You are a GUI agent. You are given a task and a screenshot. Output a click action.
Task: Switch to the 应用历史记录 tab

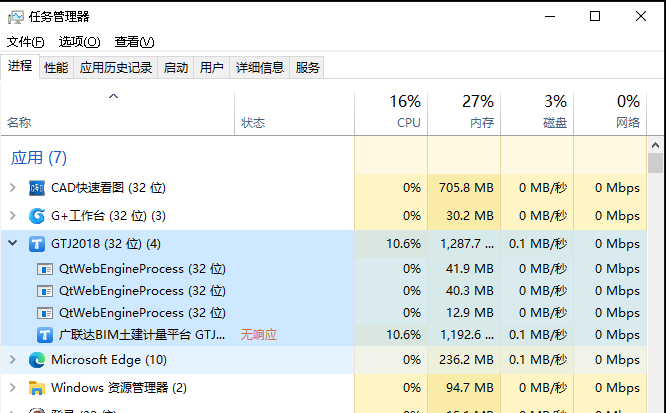[116, 68]
